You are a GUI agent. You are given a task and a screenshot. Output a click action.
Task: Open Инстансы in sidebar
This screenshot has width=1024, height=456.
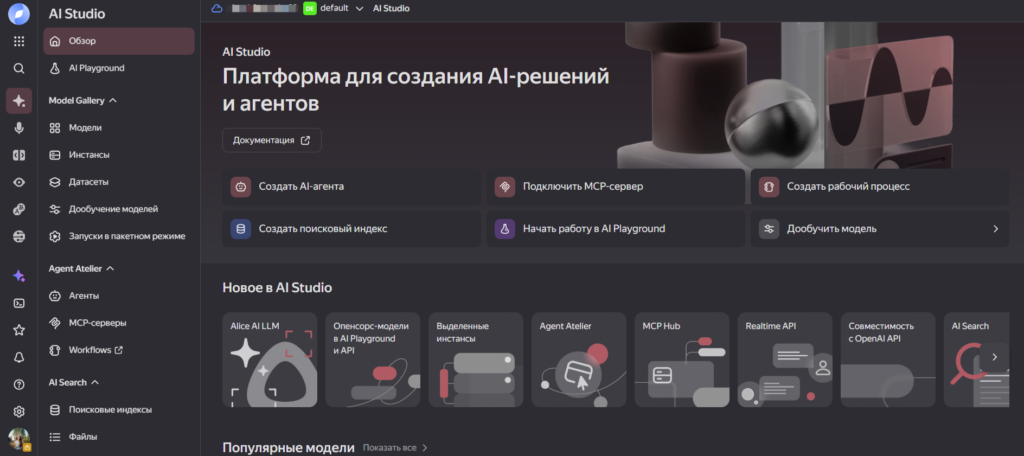click(119, 155)
